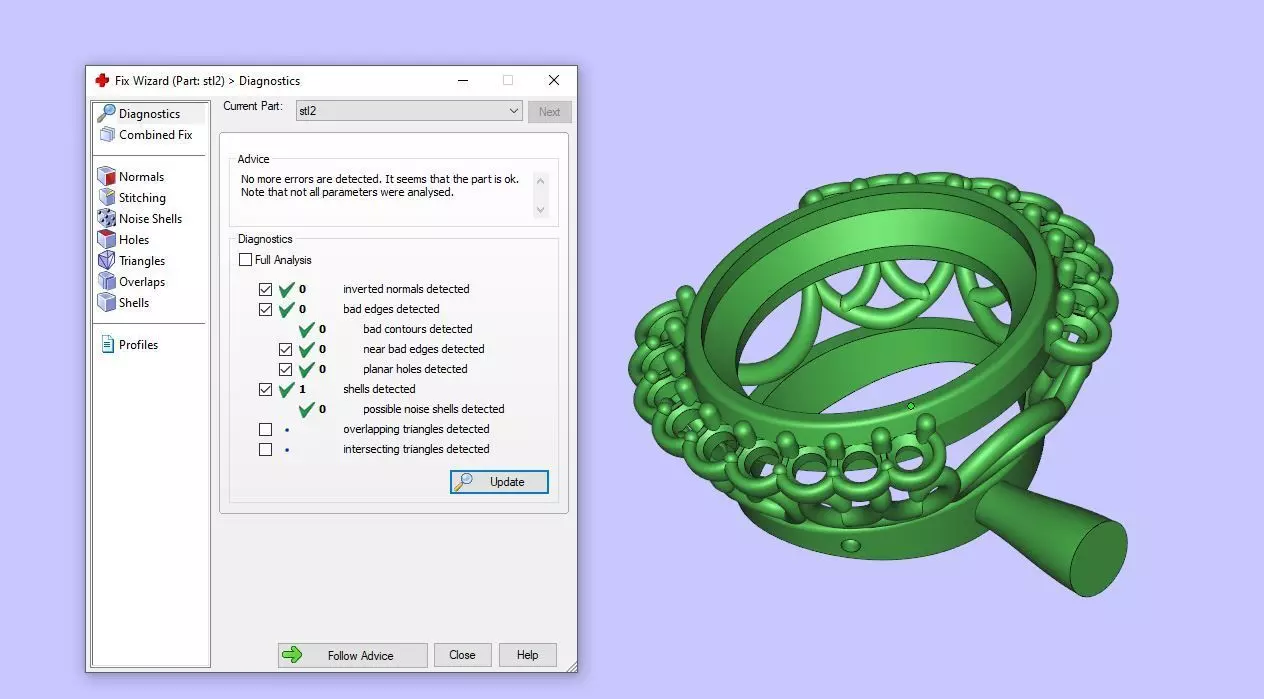The width and height of the screenshot is (1264, 699).
Task: Click the Holes icon in sidebar
Action: (106, 240)
